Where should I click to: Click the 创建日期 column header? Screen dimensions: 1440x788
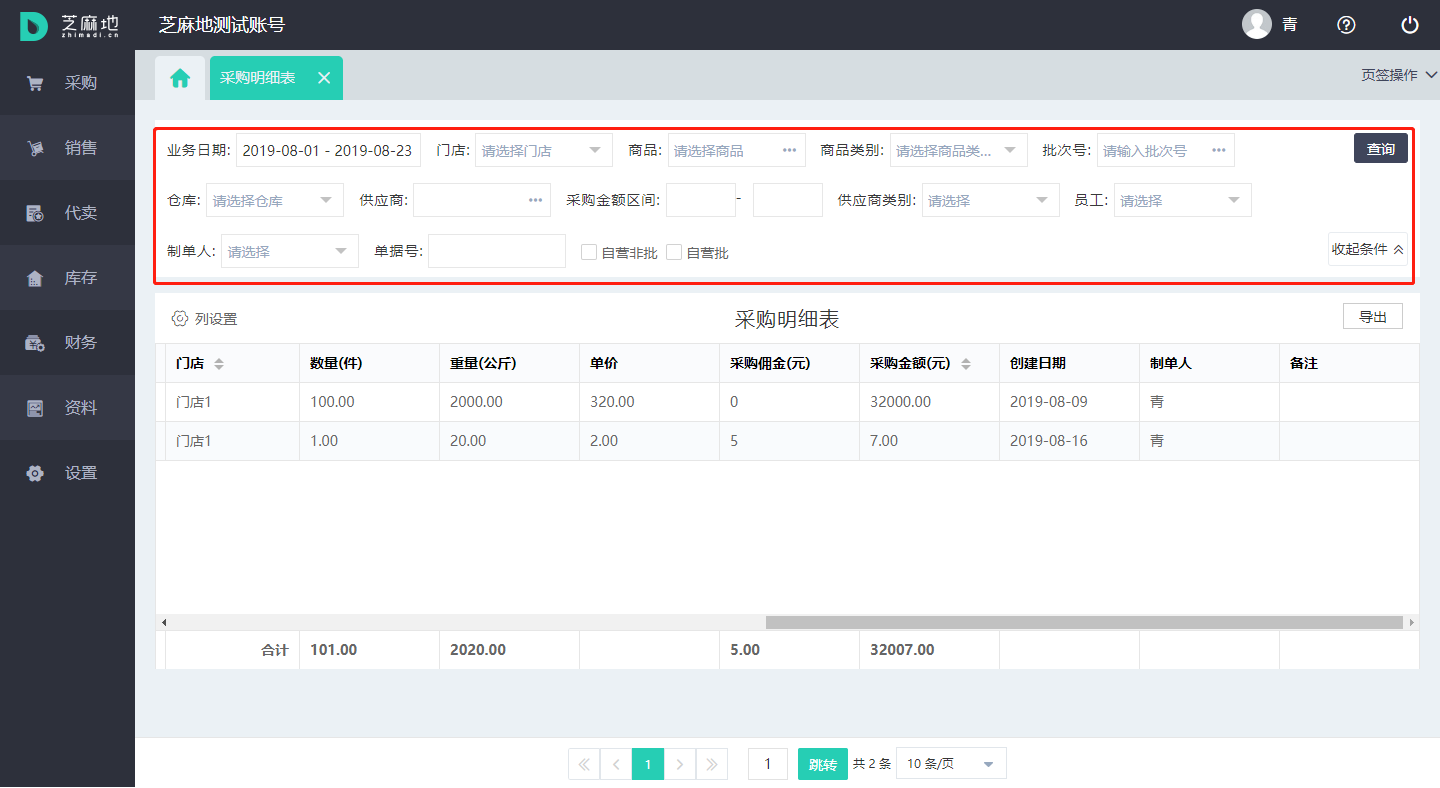coord(1069,364)
